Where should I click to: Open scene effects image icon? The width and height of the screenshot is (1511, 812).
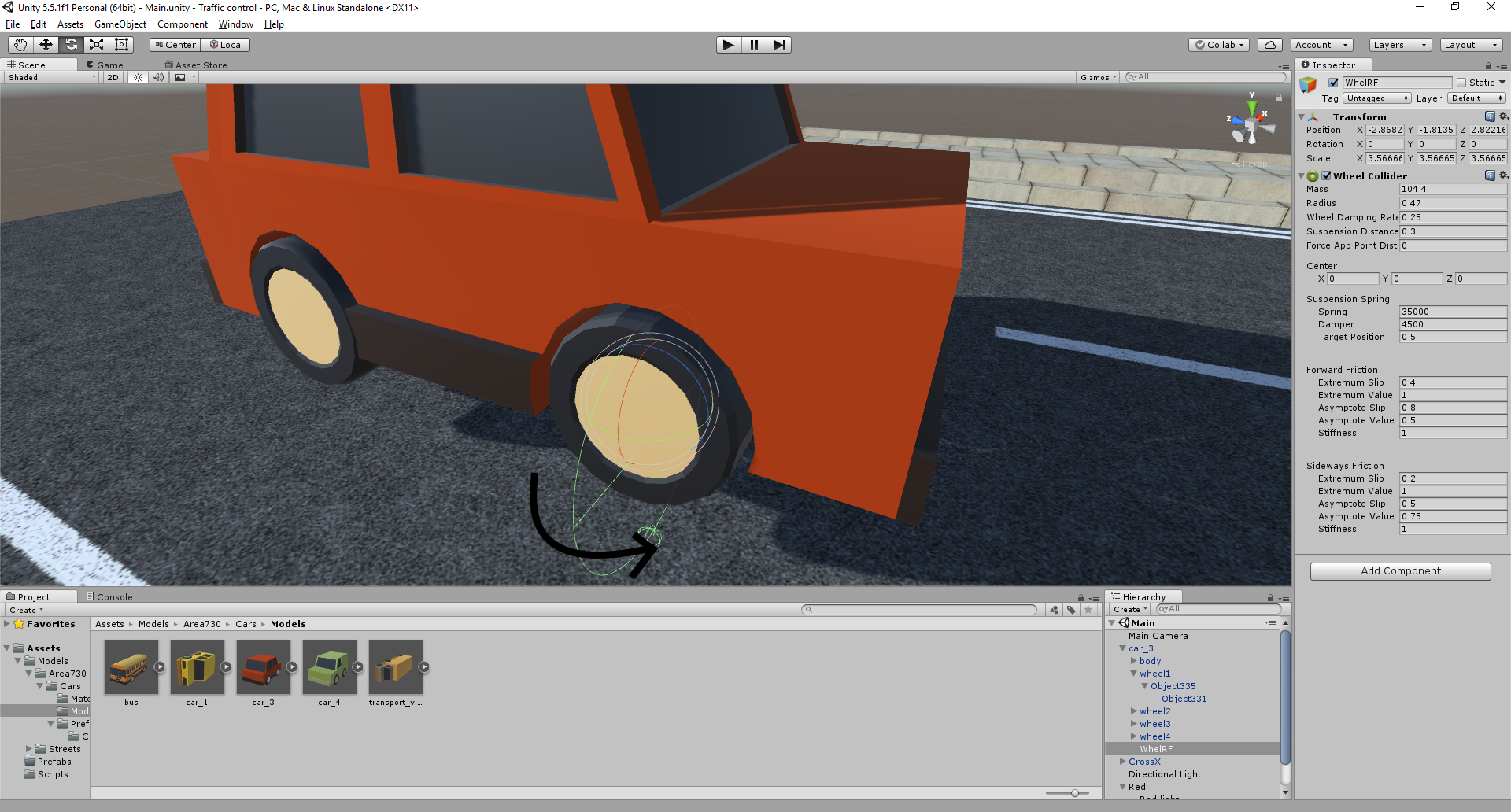point(181,77)
